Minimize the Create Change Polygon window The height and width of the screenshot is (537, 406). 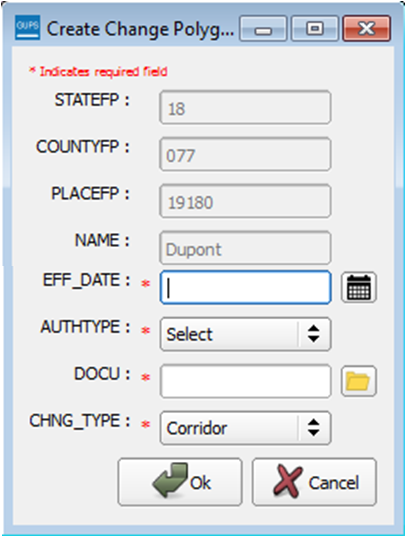coord(263,28)
